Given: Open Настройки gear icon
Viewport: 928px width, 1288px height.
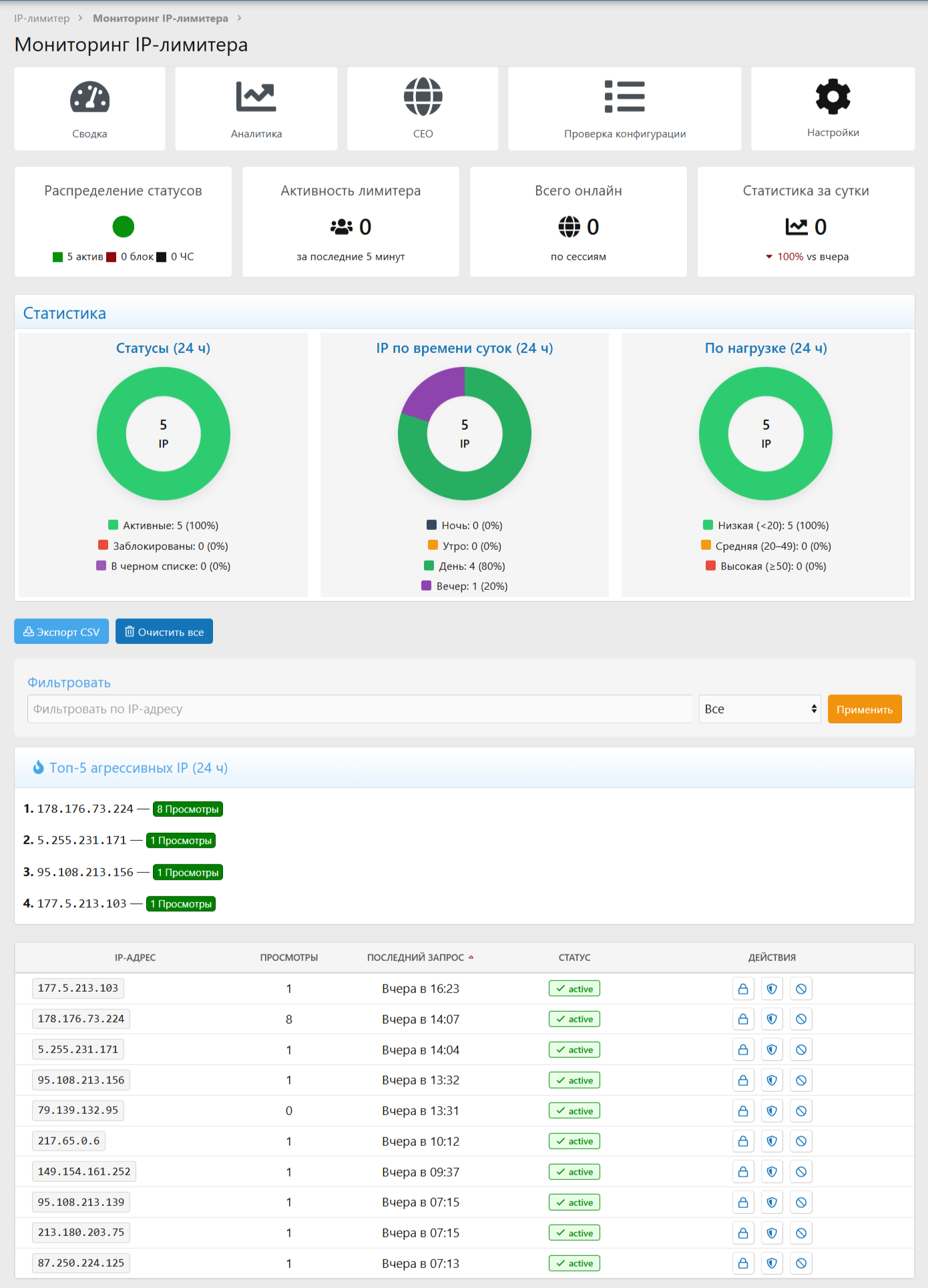Looking at the screenshot, I should [833, 97].
